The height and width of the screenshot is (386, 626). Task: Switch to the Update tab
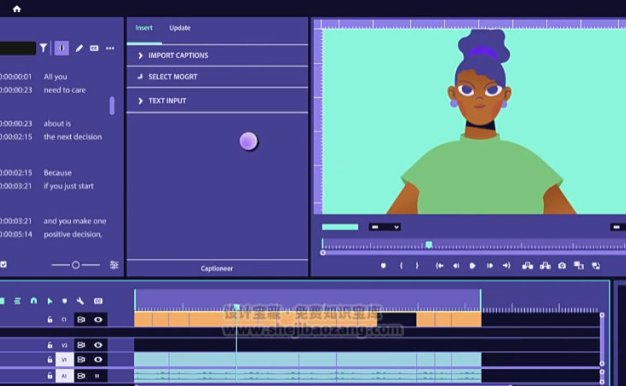(180, 28)
